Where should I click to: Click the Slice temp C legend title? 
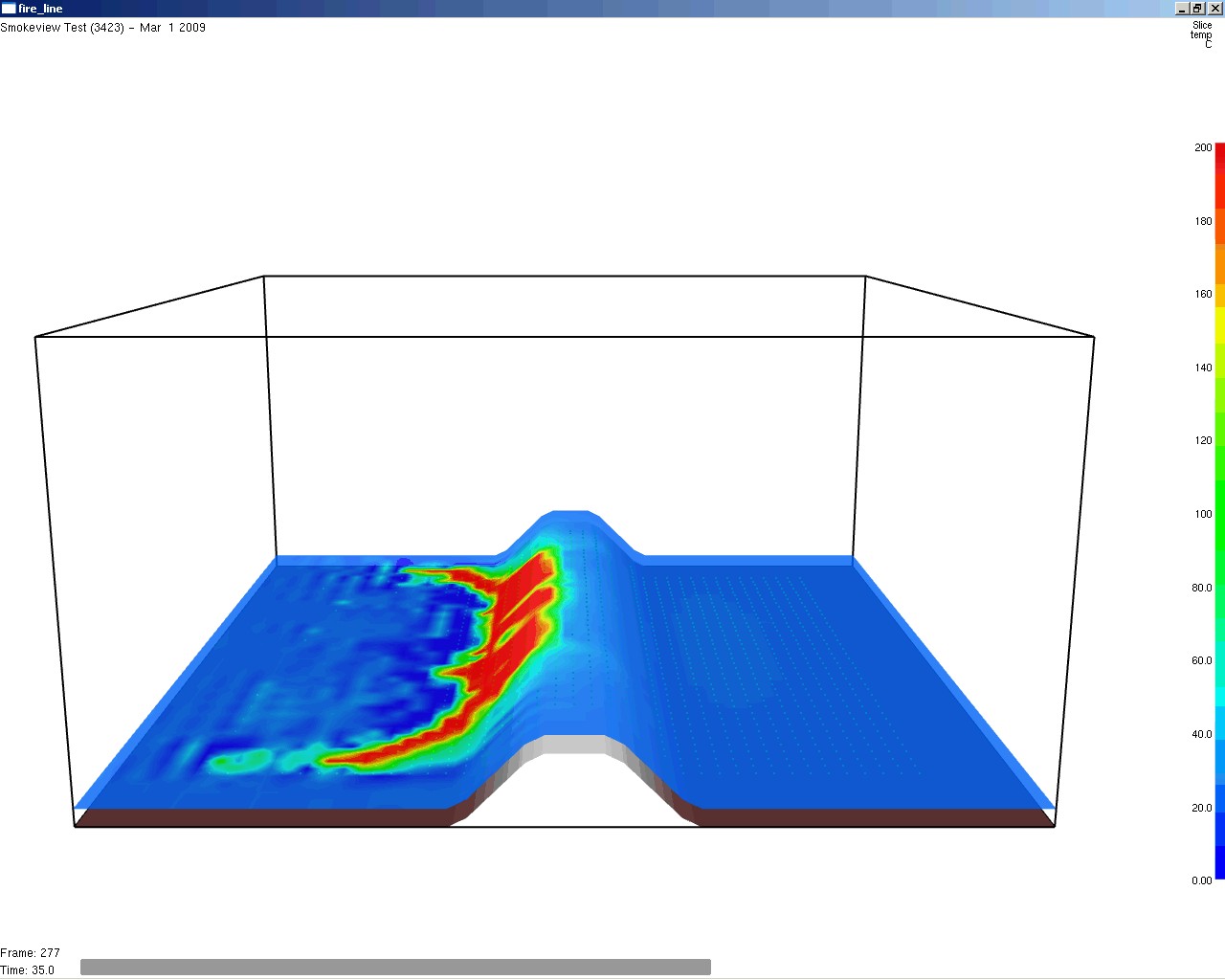[1201, 34]
